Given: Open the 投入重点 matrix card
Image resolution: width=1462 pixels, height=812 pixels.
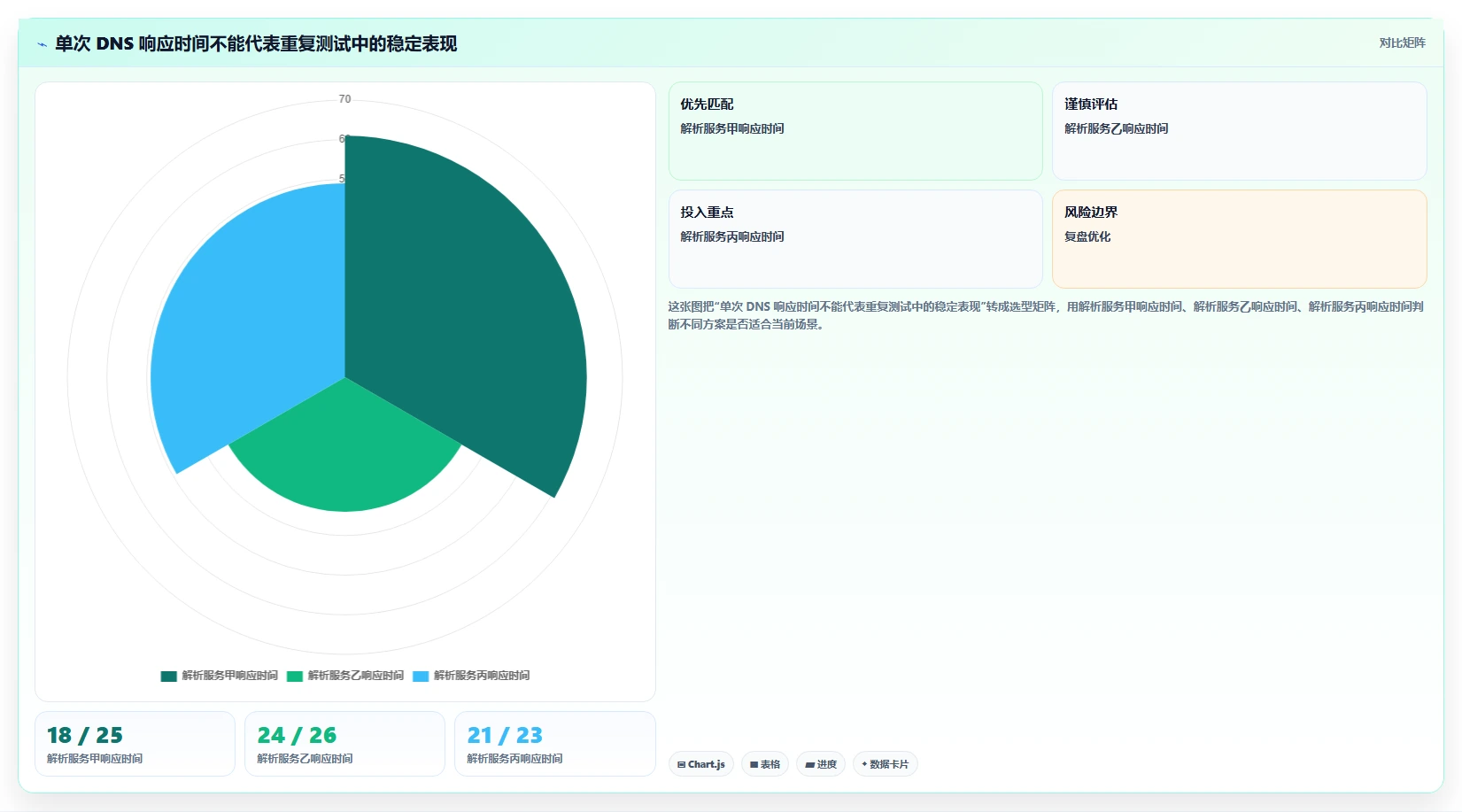Looking at the screenshot, I should pos(855,239).
